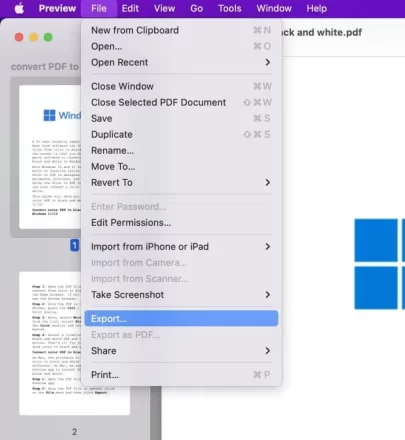Screen dimensions: 405x440
Task: Open the Window menu
Action: tap(274, 8)
